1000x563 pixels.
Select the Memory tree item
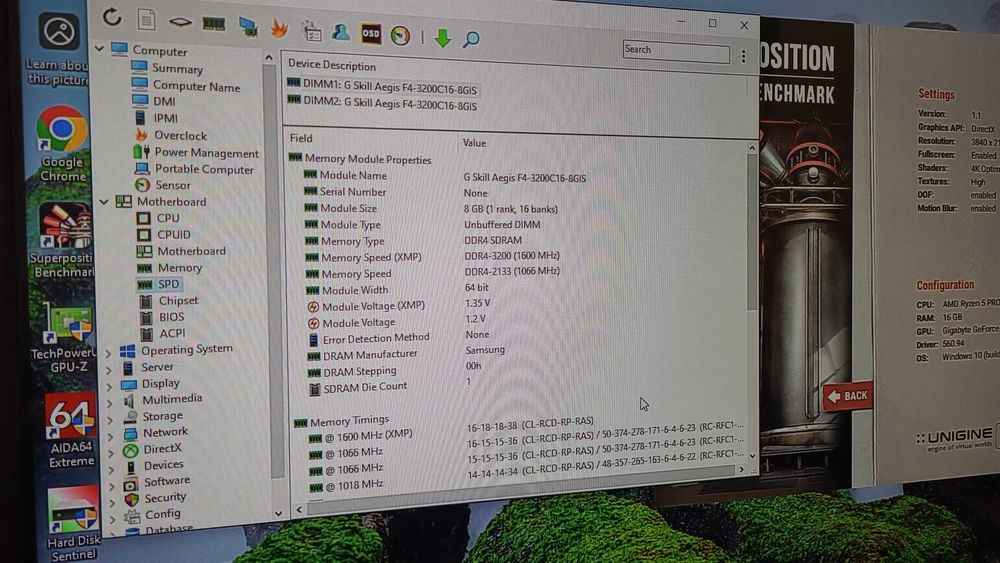180,268
